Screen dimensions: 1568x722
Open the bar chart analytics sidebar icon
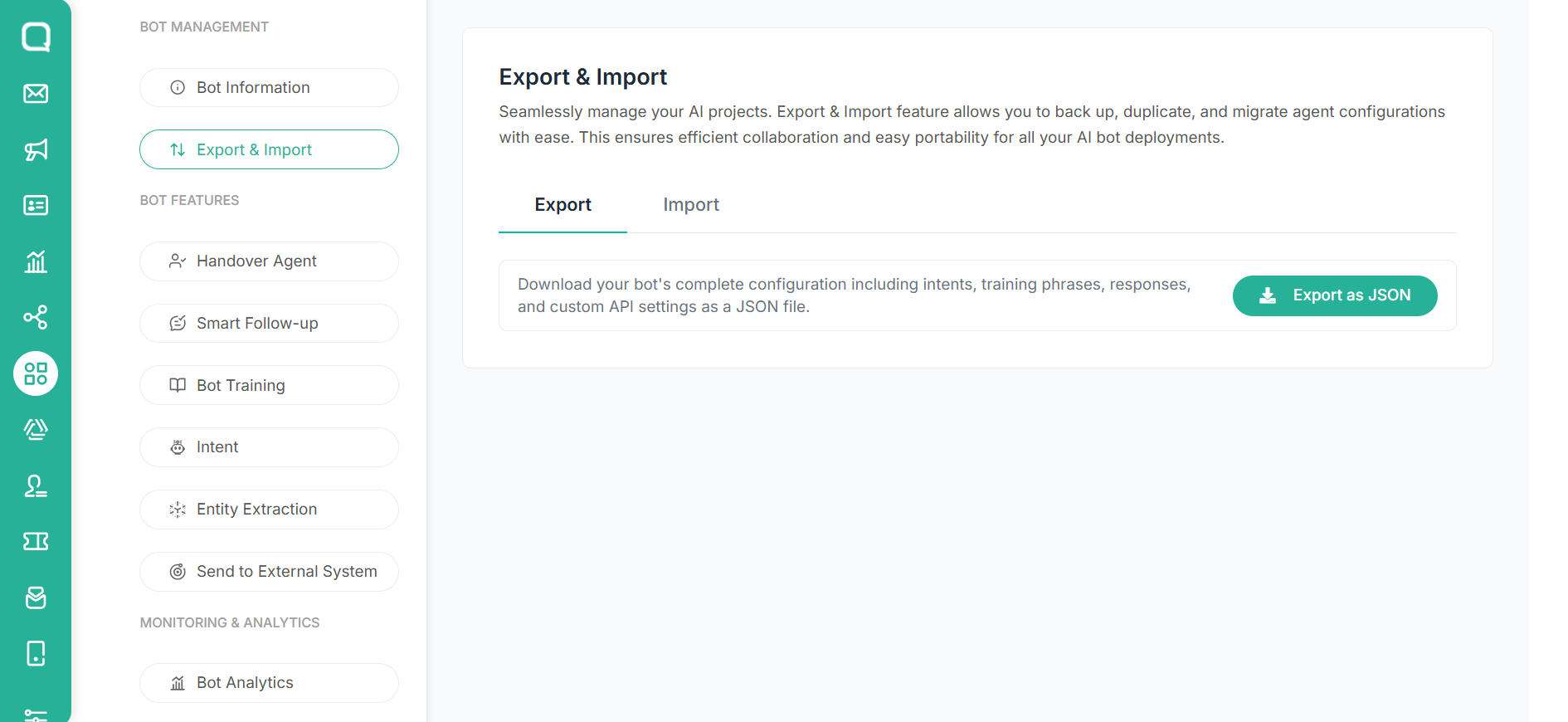36,261
